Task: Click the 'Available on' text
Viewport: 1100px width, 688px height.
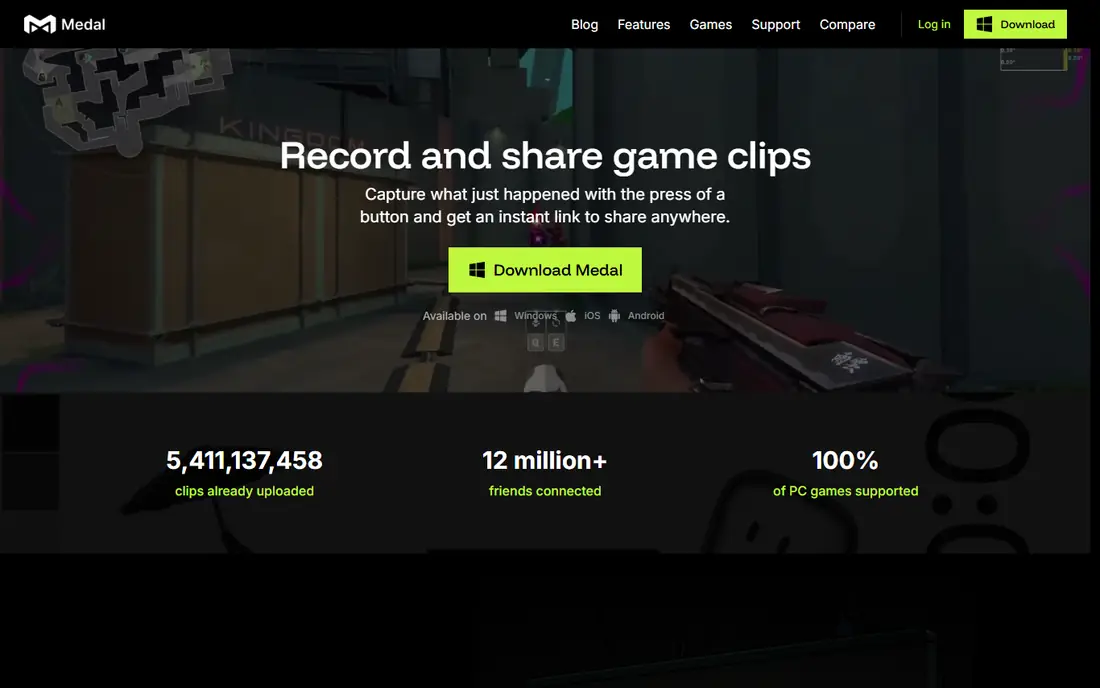Action: click(x=455, y=316)
